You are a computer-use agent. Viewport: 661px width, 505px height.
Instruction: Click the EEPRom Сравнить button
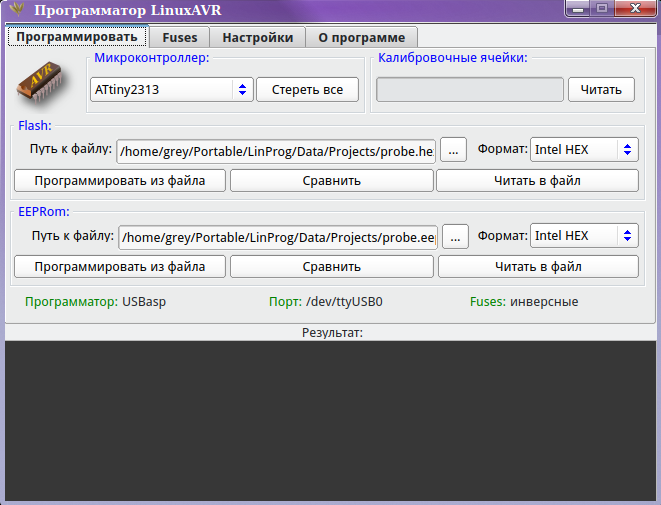pos(332,266)
